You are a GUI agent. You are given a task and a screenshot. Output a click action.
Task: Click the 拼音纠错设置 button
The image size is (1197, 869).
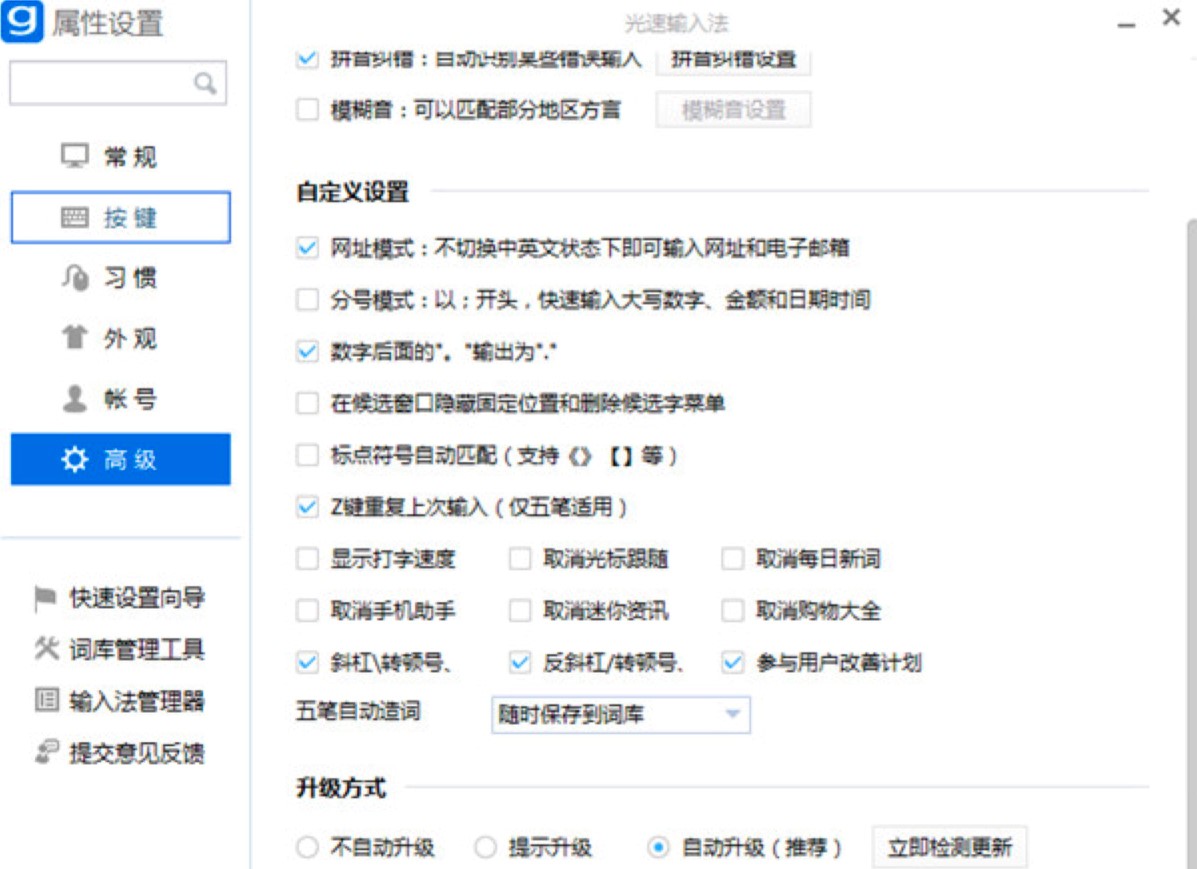[733, 59]
